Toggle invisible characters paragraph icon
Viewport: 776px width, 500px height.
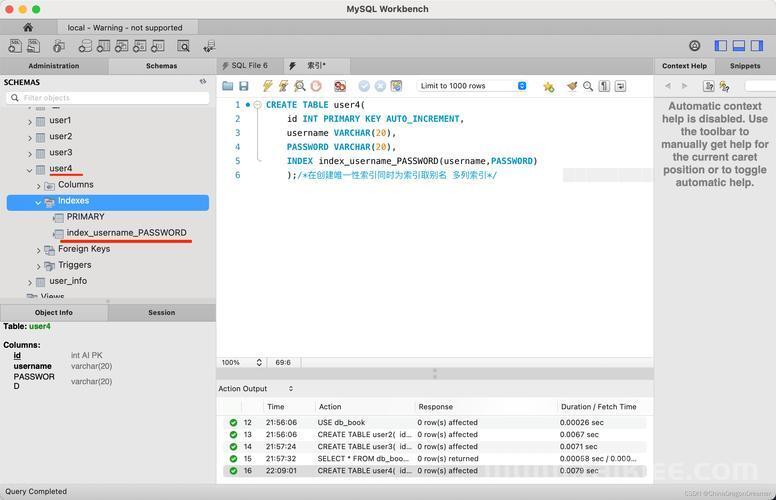click(x=604, y=87)
